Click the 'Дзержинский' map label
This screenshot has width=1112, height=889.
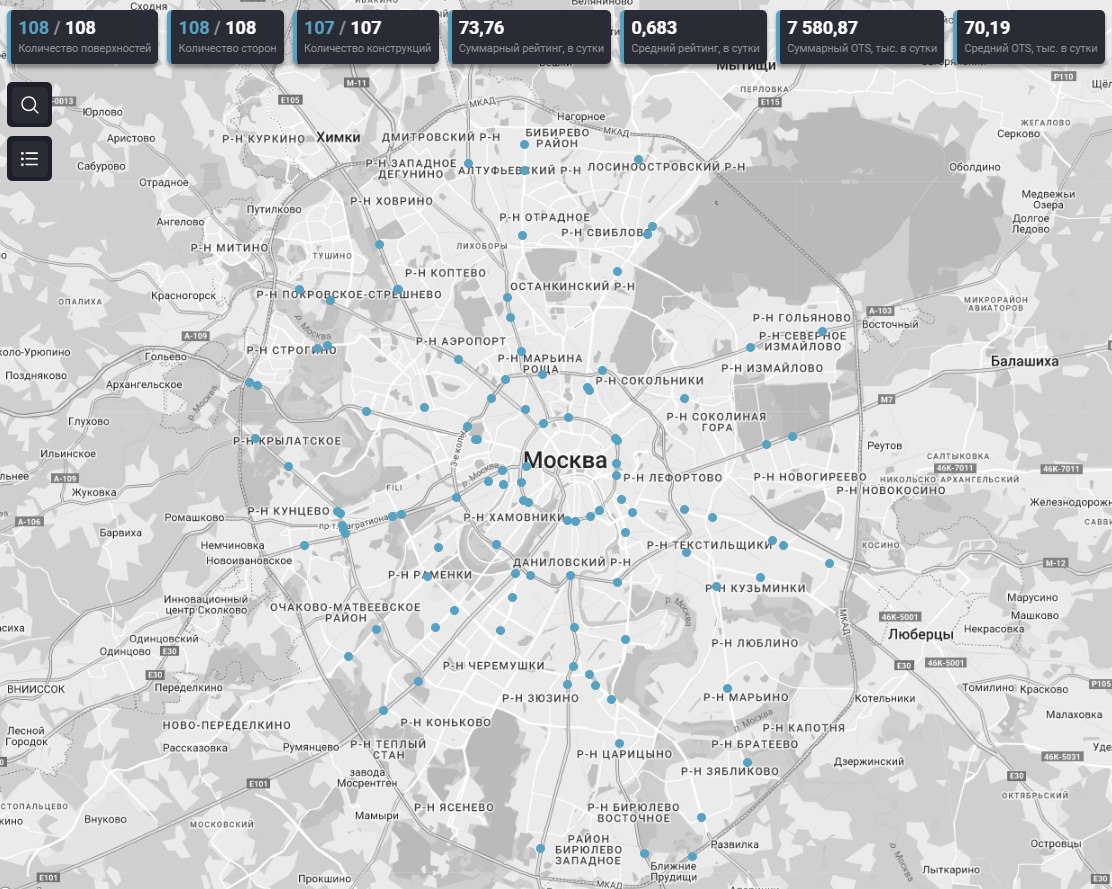tap(869, 762)
